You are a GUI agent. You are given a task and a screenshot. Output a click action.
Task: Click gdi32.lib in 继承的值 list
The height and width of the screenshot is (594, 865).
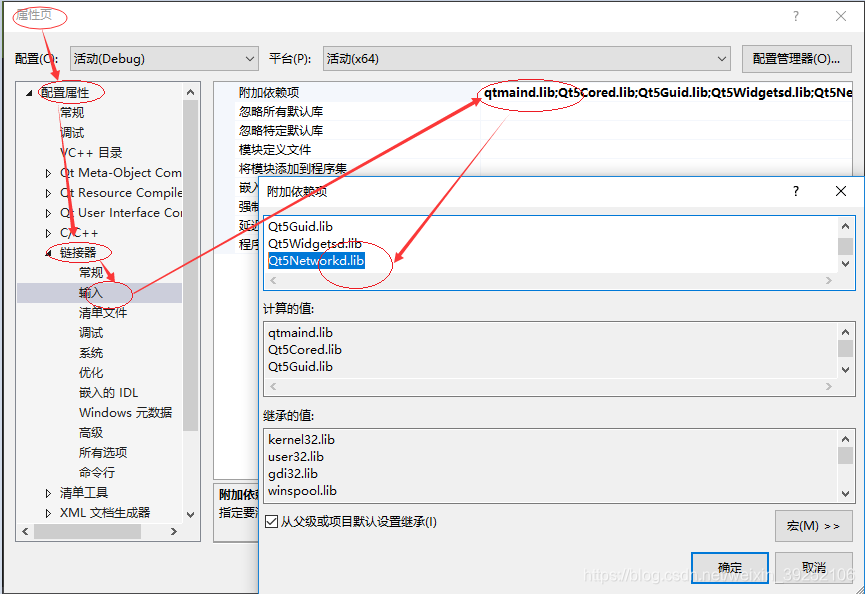292,474
